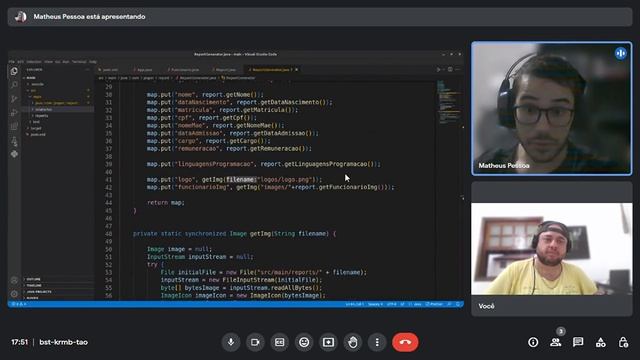Click line number 41 in the gutter
This screenshot has height=360, width=640.
pos(108,180)
